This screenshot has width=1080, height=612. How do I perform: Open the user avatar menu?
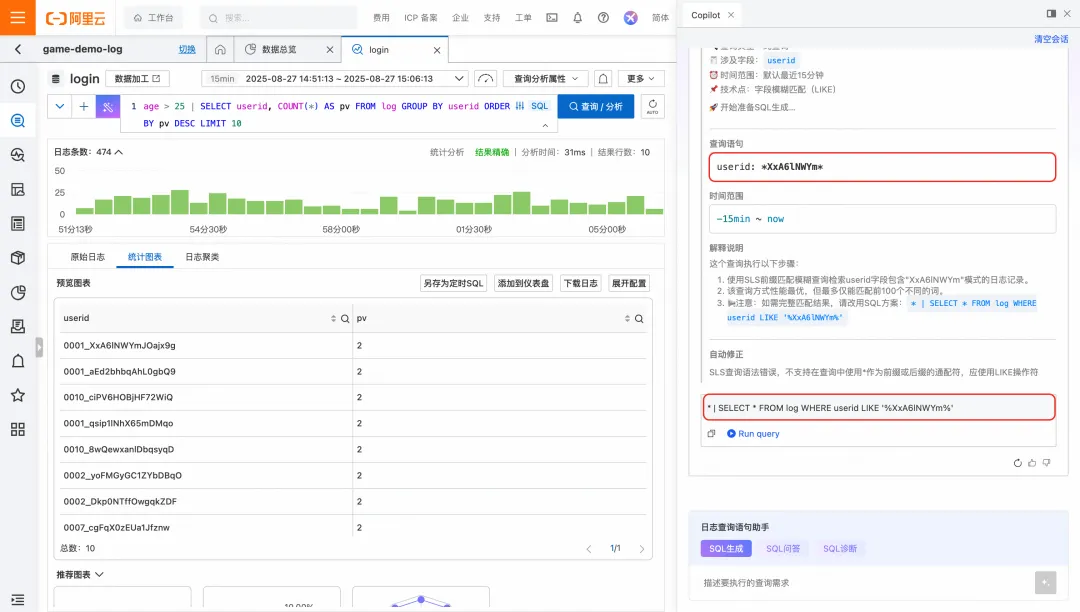tap(630, 18)
